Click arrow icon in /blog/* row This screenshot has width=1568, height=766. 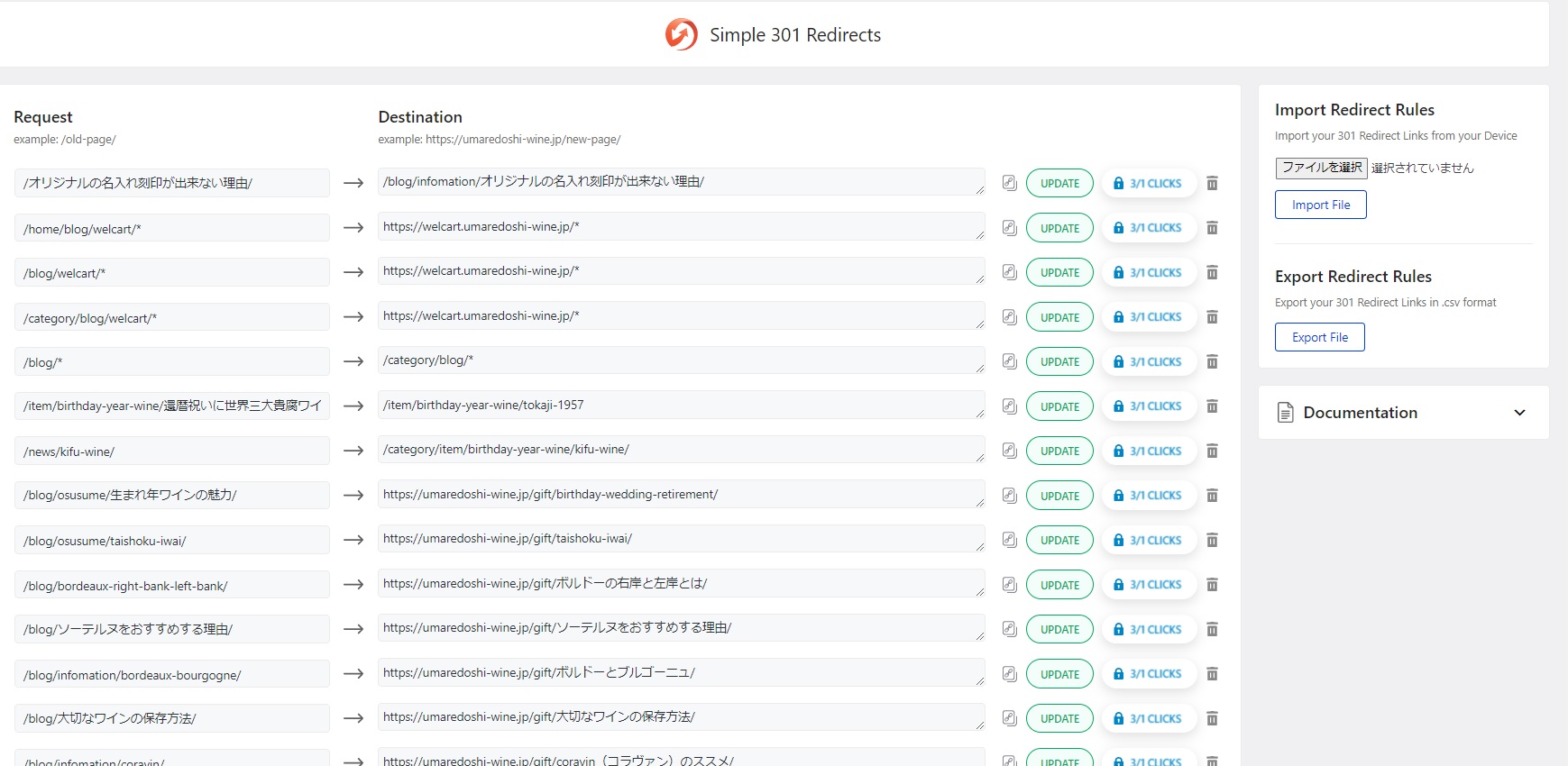point(353,361)
